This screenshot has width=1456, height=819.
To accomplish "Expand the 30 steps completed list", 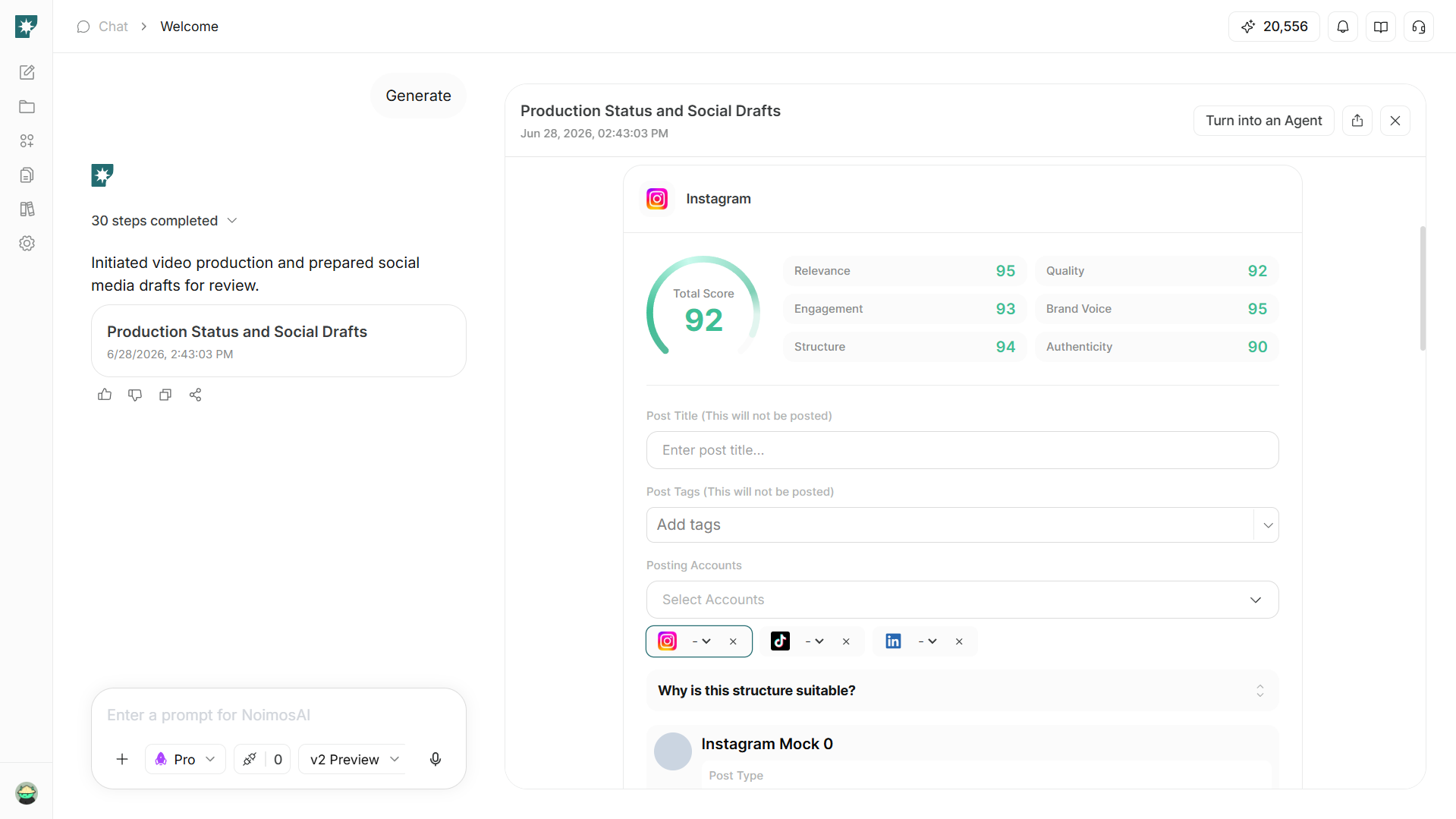I will (165, 221).
